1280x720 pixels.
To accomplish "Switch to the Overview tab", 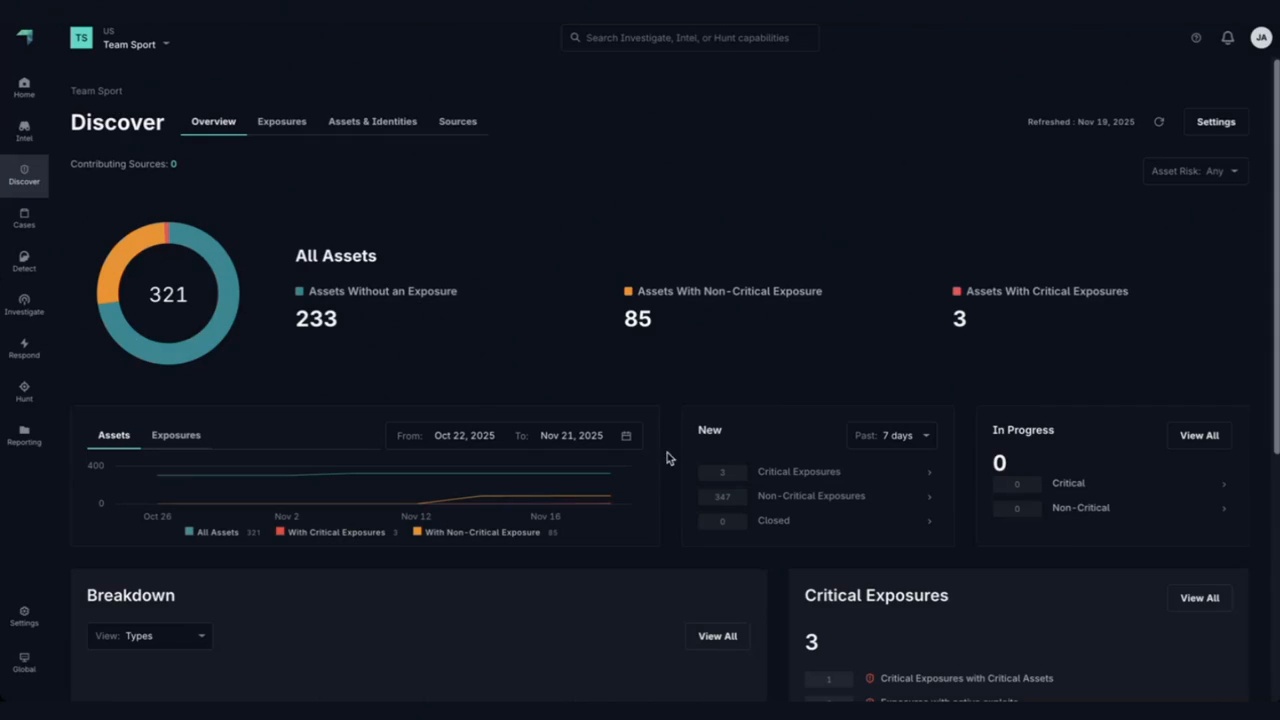I will (214, 122).
